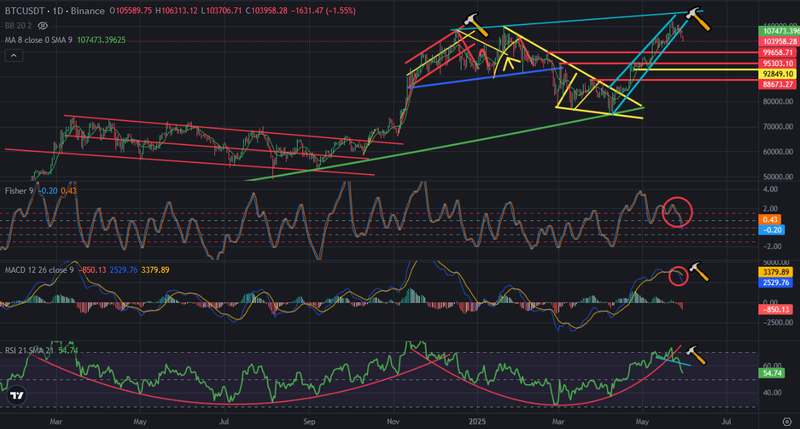This screenshot has height=429, width=800.
Task: Click the 50000.00 price axis level
Action: [x=778, y=177]
